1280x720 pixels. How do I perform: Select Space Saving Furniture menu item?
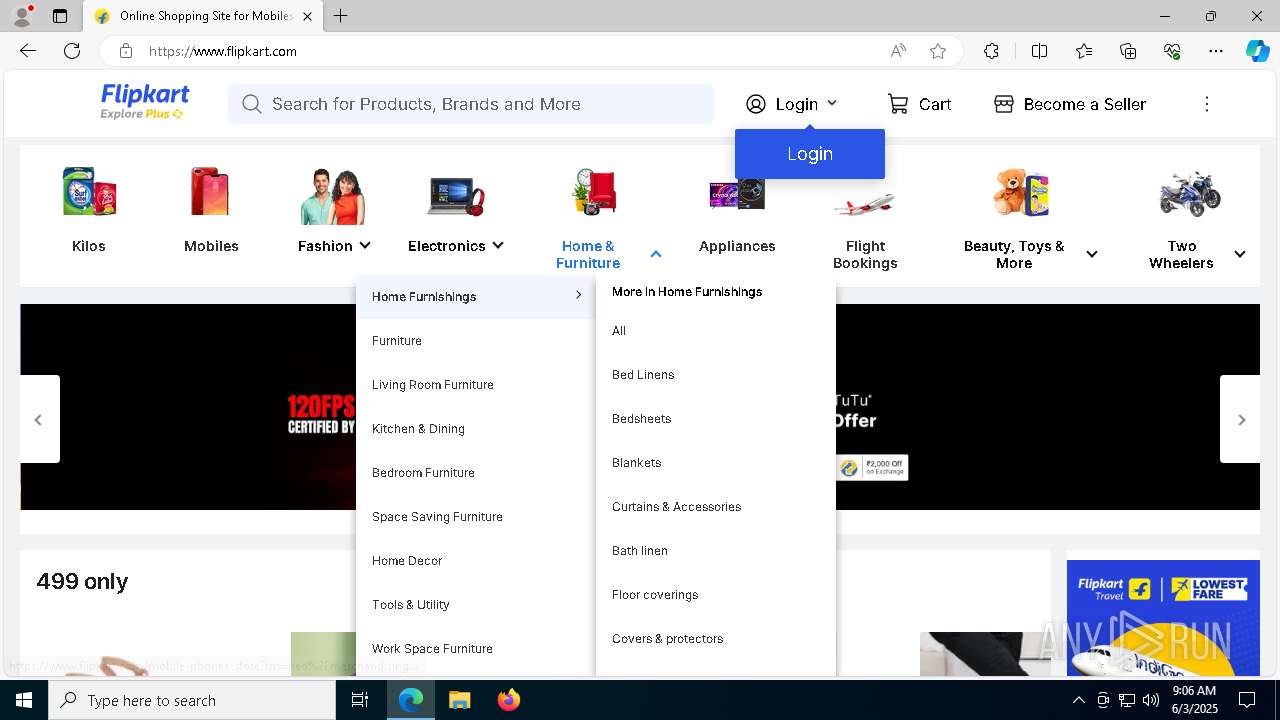(x=437, y=517)
